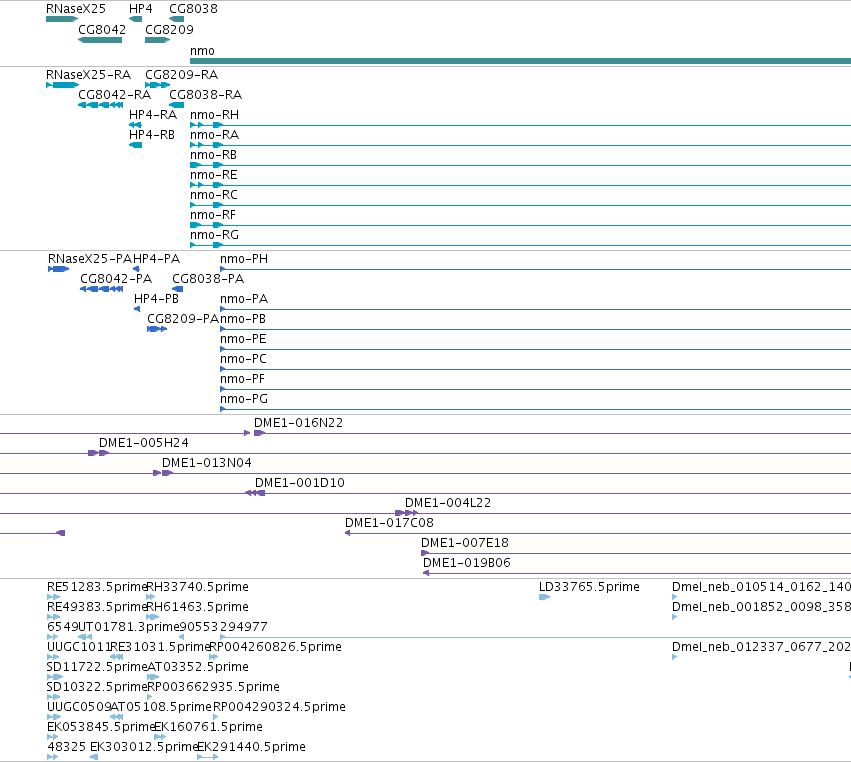Select the CG8038-RA transcript label

[x=206, y=94]
